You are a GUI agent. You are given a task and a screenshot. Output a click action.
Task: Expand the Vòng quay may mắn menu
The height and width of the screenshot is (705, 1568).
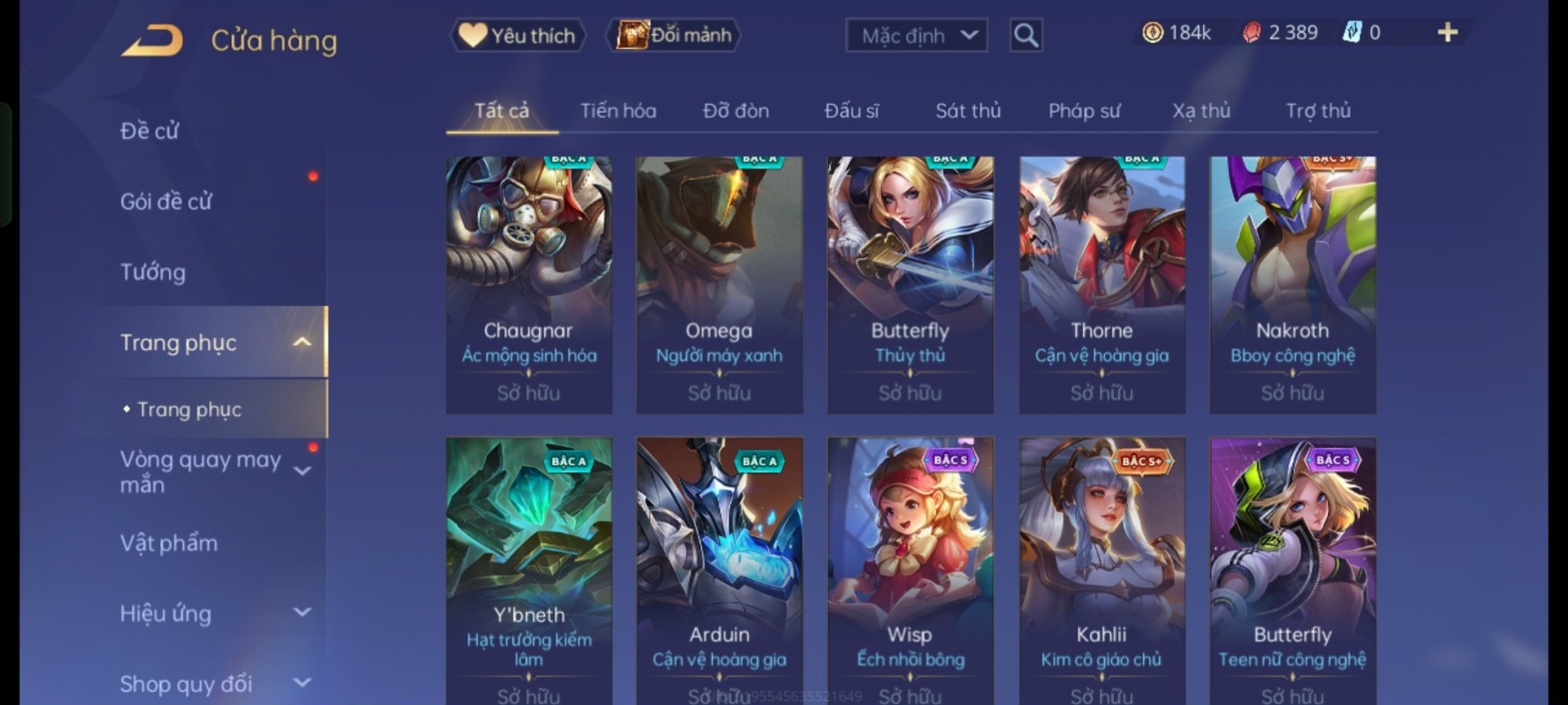click(x=302, y=471)
